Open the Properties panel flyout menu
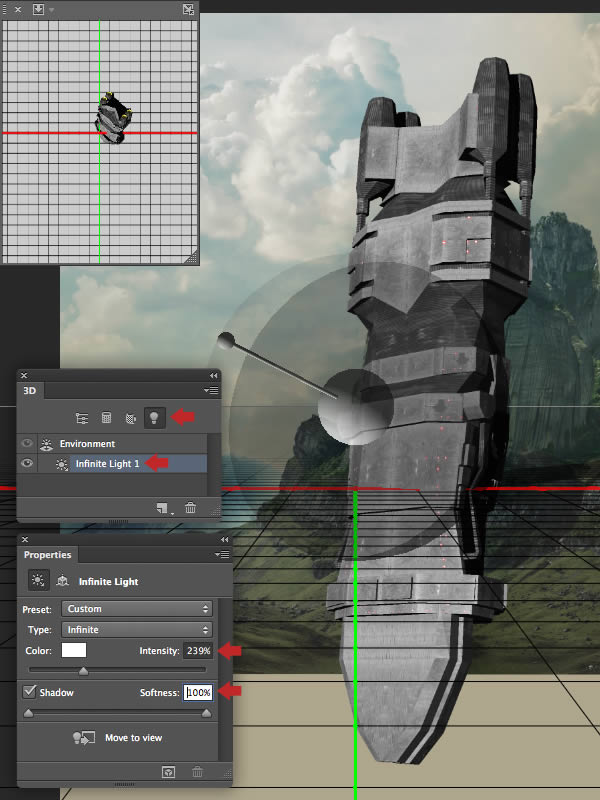This screenshot has width=600, height=800. pos(221,554)
